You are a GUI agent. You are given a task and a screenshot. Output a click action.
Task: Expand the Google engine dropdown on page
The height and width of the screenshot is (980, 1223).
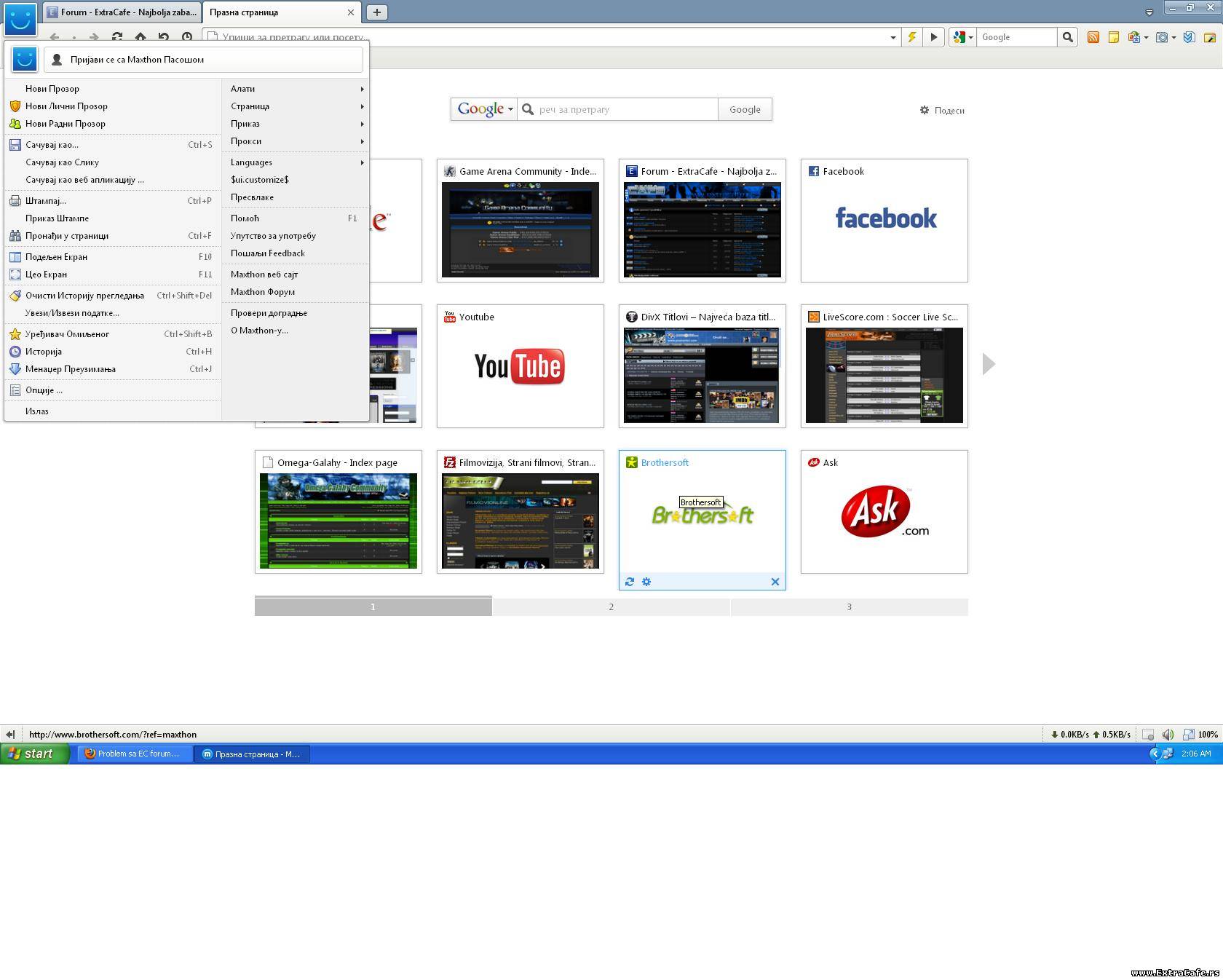(485, 109)
